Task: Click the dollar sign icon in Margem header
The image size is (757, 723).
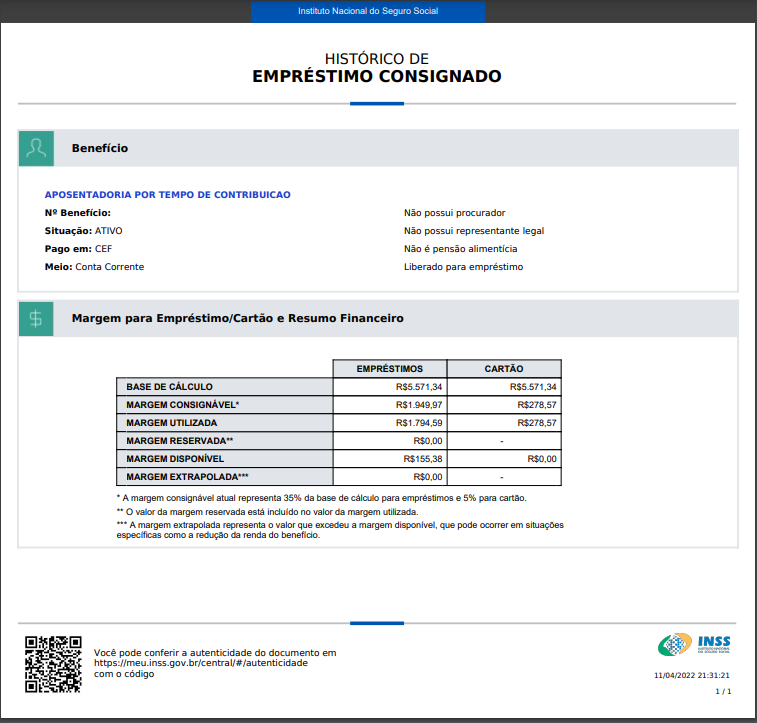Action: [x=37, y=319]
